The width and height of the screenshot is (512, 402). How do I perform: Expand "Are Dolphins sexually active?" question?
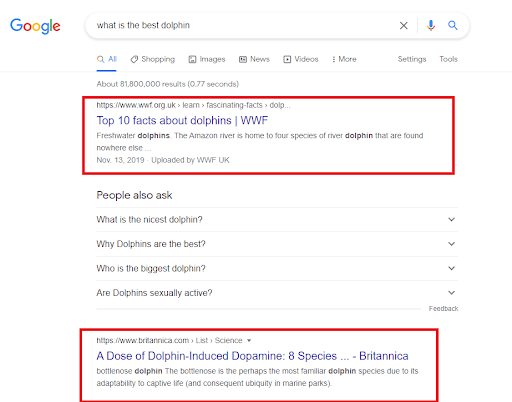(x=277, y=293)
